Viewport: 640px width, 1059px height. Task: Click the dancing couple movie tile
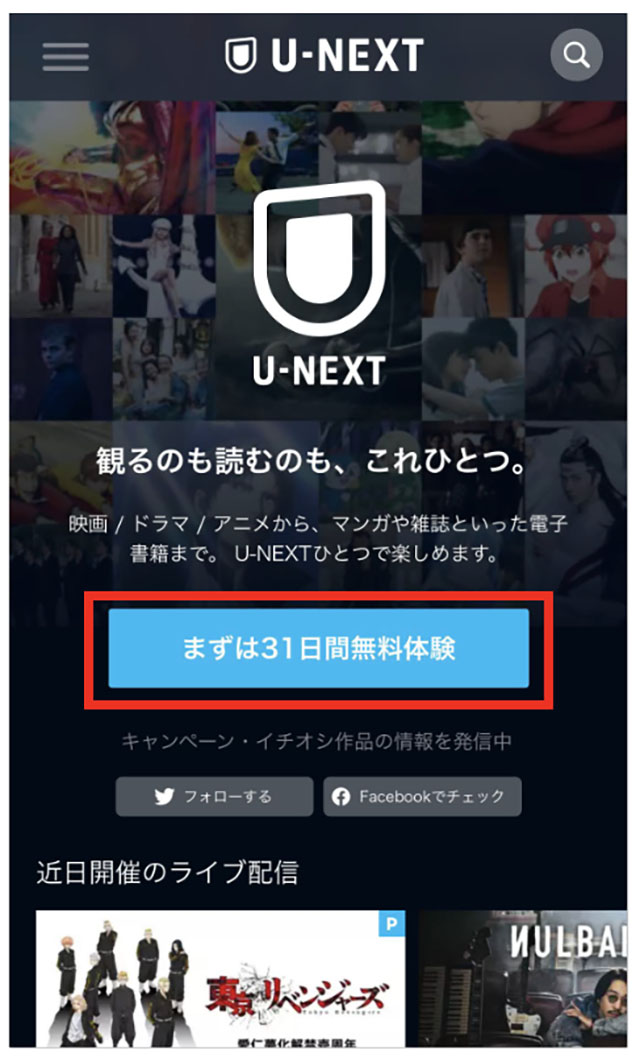click(x=267, y=158)
